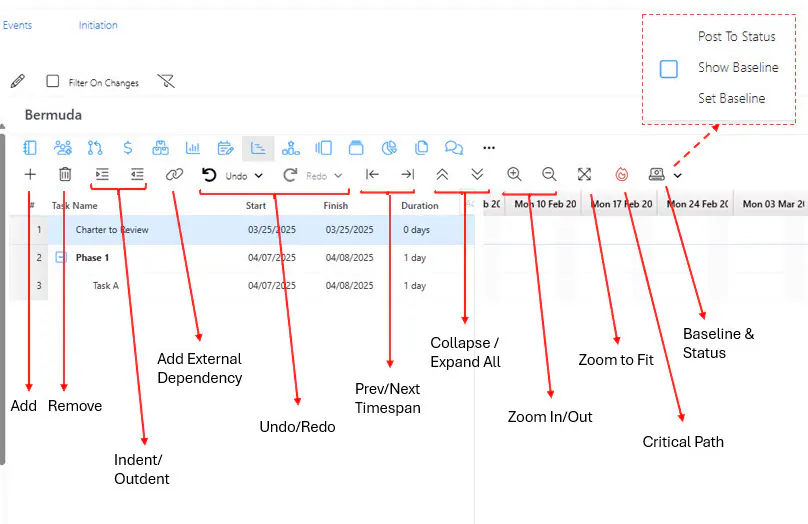Open the pie chart report icon
Image resolution: width=808 pixels, height=524 pixels.
click(x=389, y=148)
